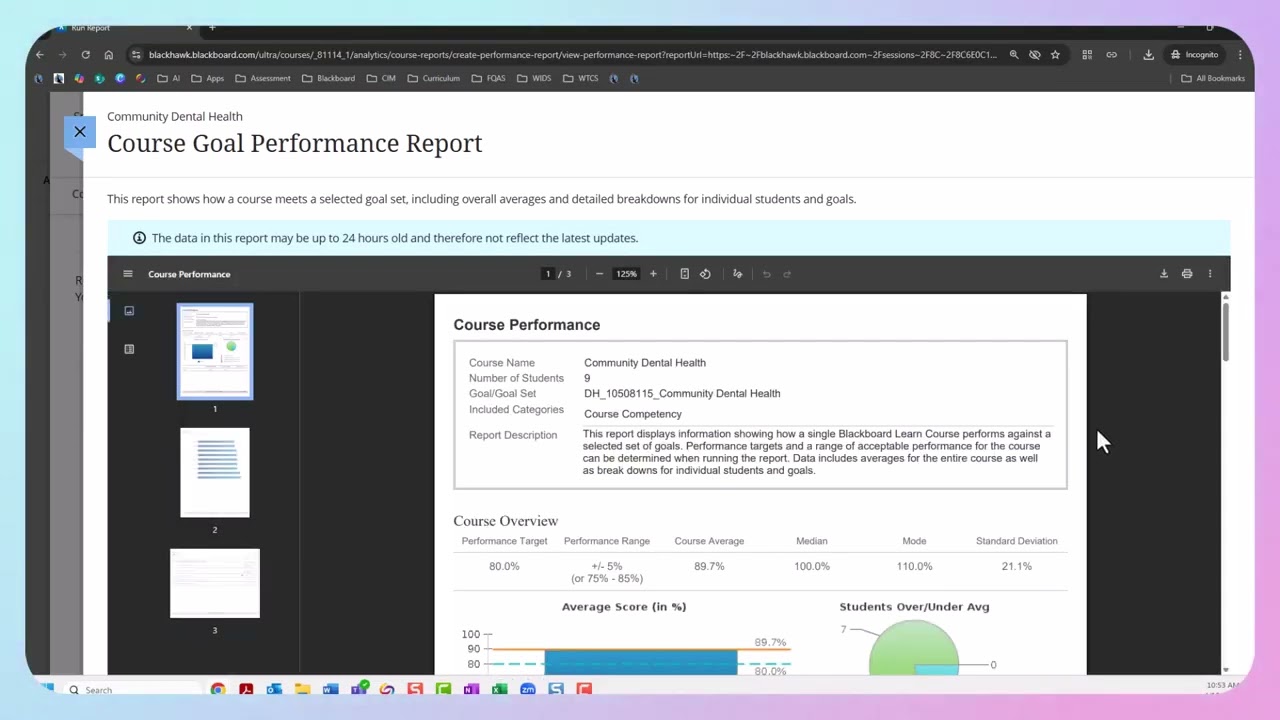
Task: Open the PDF annotation draw tool
Action: [738, 274]
